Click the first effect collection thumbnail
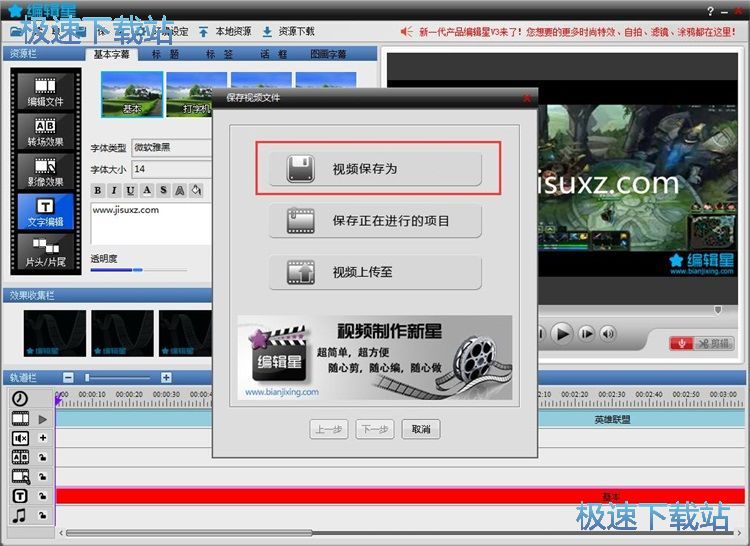Screen dimensions: 750x546 coord(55,333)
